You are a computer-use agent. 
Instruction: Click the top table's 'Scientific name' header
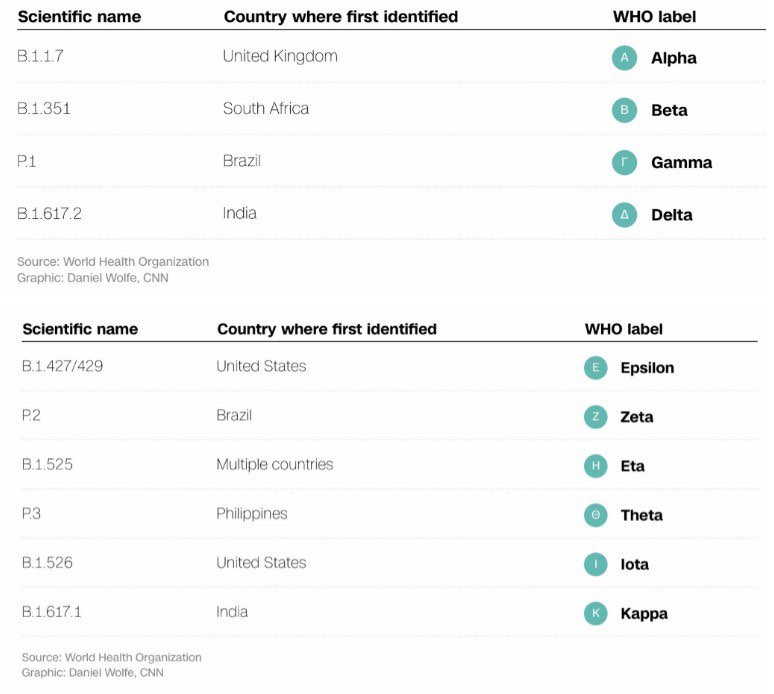(79, 17)
